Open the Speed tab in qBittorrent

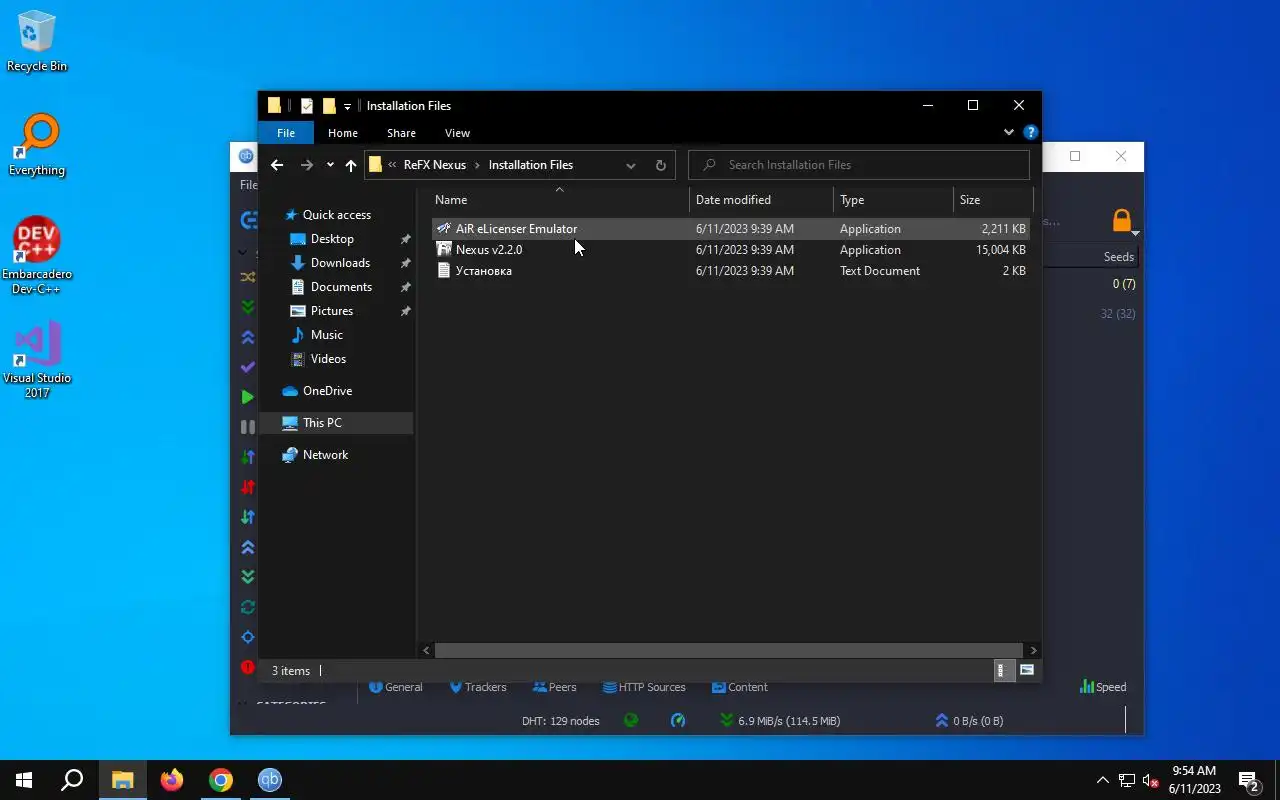click(1103, 687)
